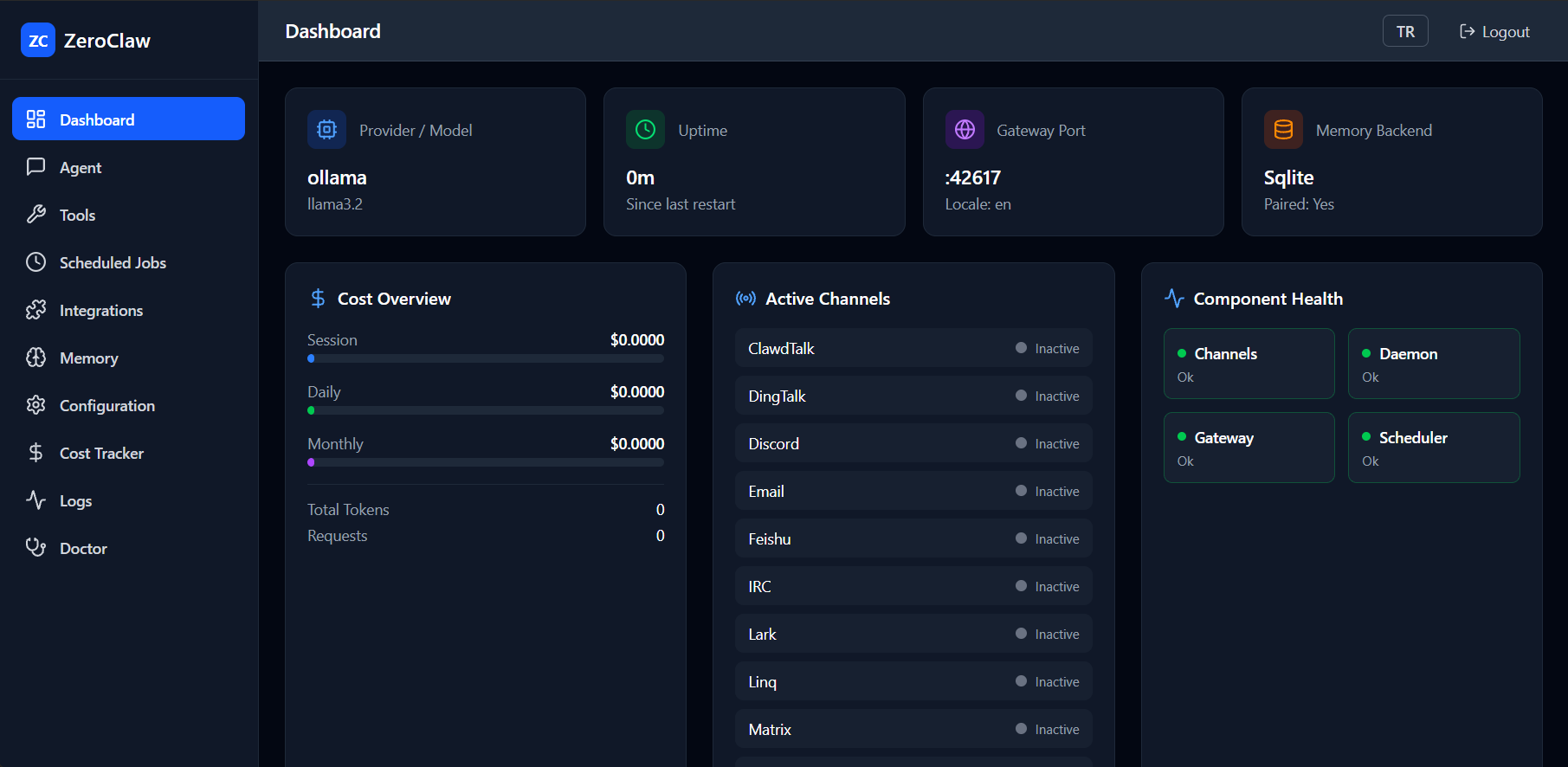Click the Uptime clock icon
The height and width of the screenshot is (767, 1568).
pos(645,130)
